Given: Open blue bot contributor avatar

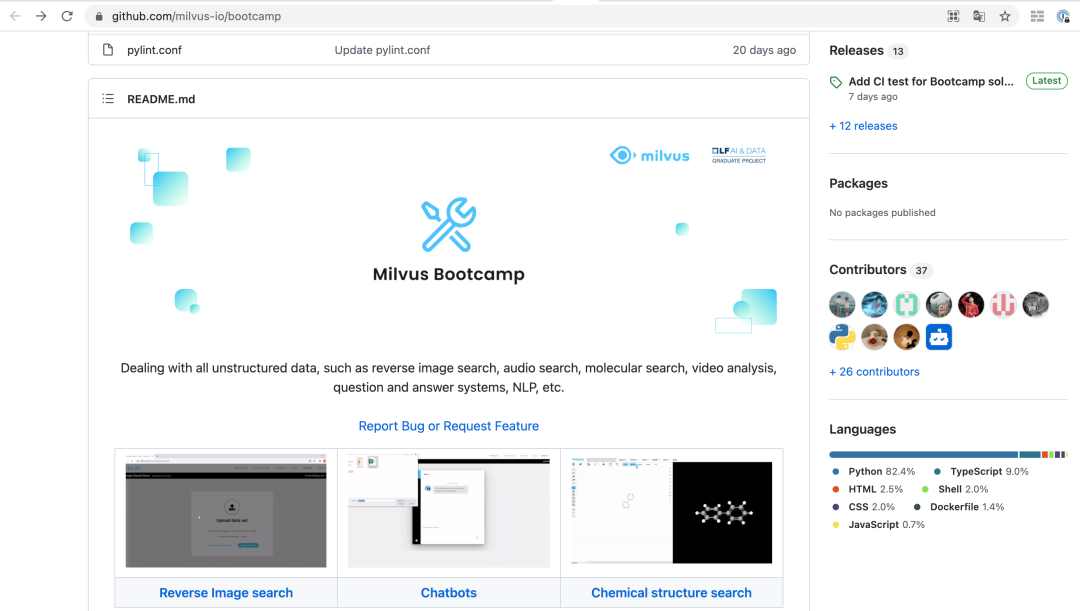Looking at the screenshot, I should click(939, 337).
